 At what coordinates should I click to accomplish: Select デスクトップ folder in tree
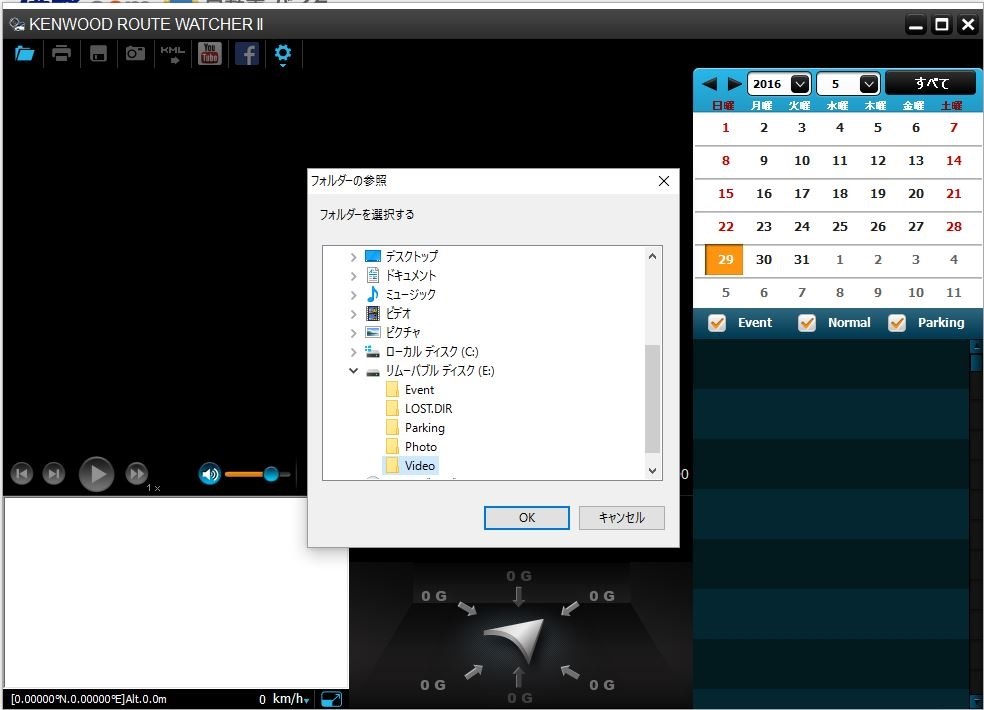coord(411,257)
